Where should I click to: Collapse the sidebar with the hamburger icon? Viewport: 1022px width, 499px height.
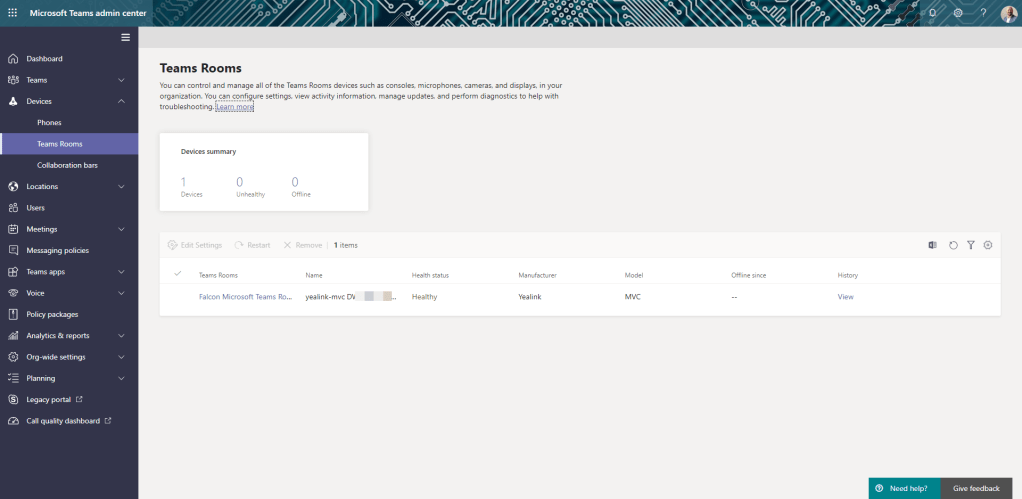coord(125,37)
